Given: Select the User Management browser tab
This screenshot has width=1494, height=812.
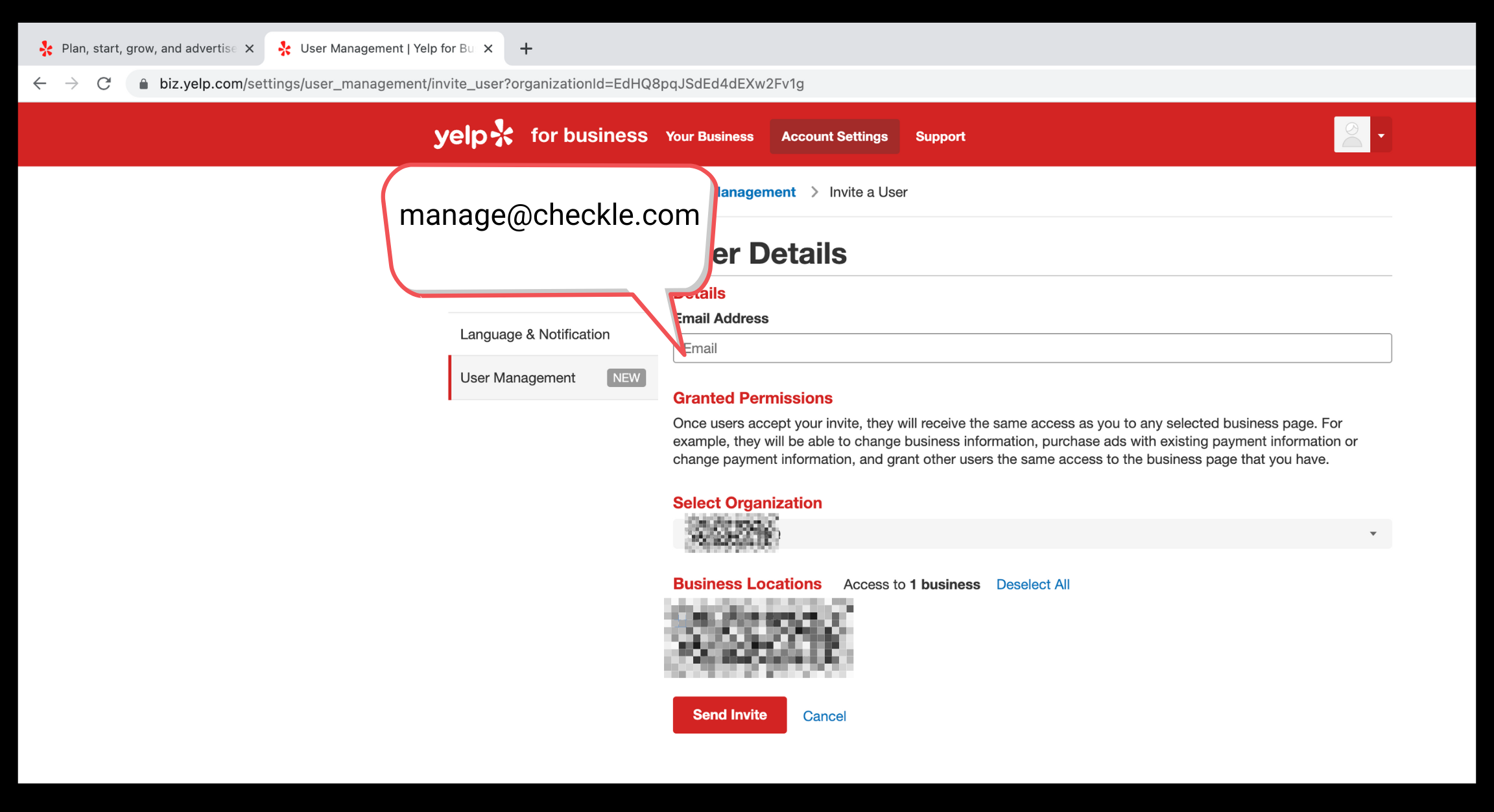Looking at the screenshot, I should click(x=385, y=49).
